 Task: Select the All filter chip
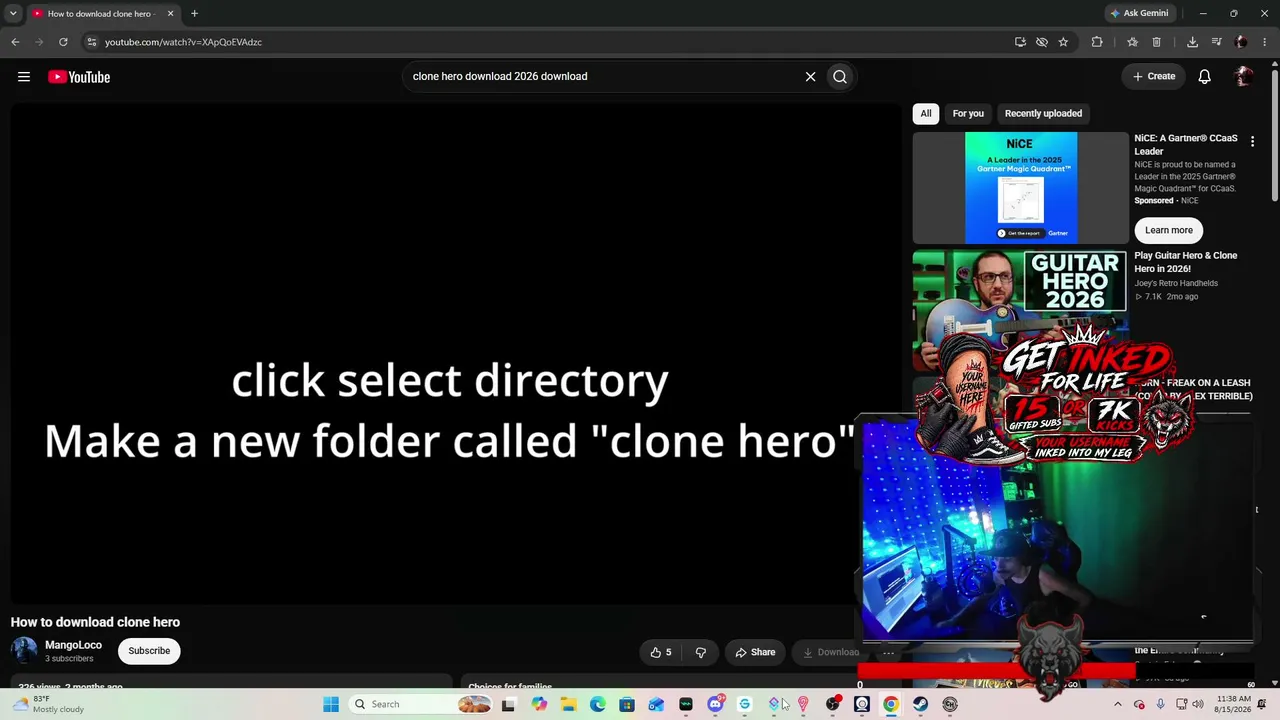click(926, 114)
